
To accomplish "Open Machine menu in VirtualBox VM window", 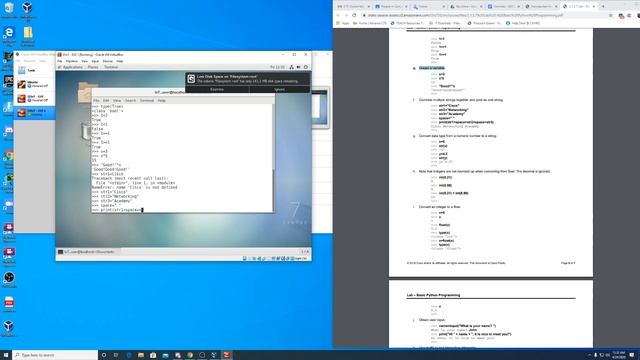I will [71, 61].
